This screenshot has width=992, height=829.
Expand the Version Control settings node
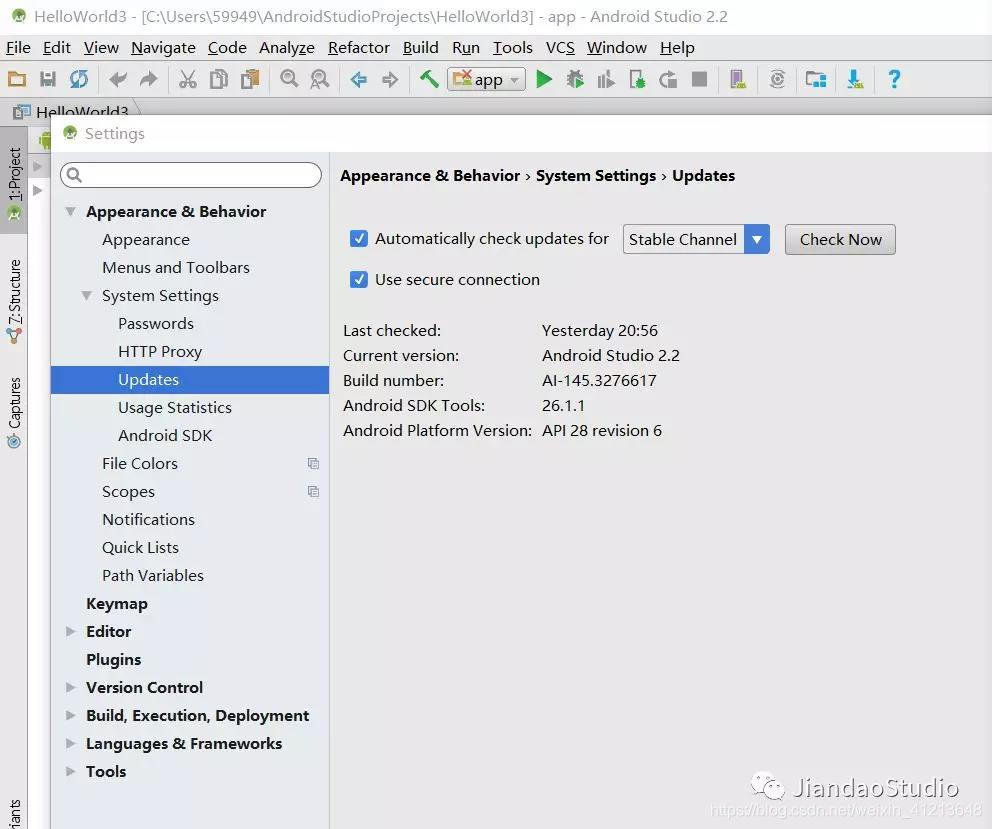click(x=71, y=687)
